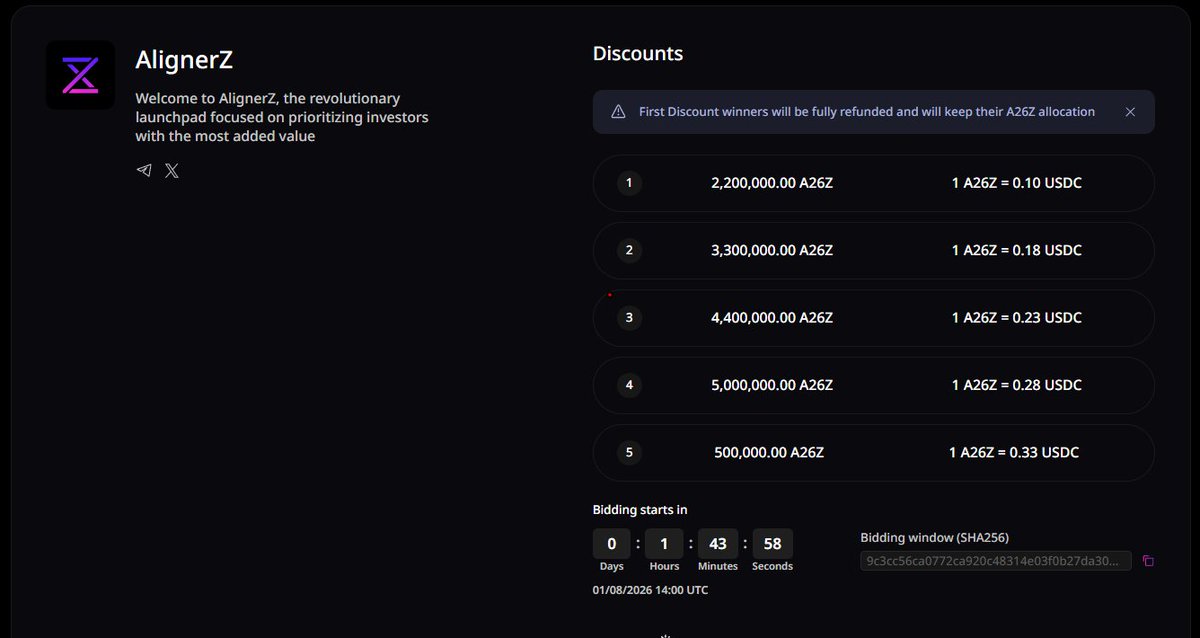The width and height of the screenshot is (1200, 638).
Task: Click the Discounts section heading
Action: 638,54
